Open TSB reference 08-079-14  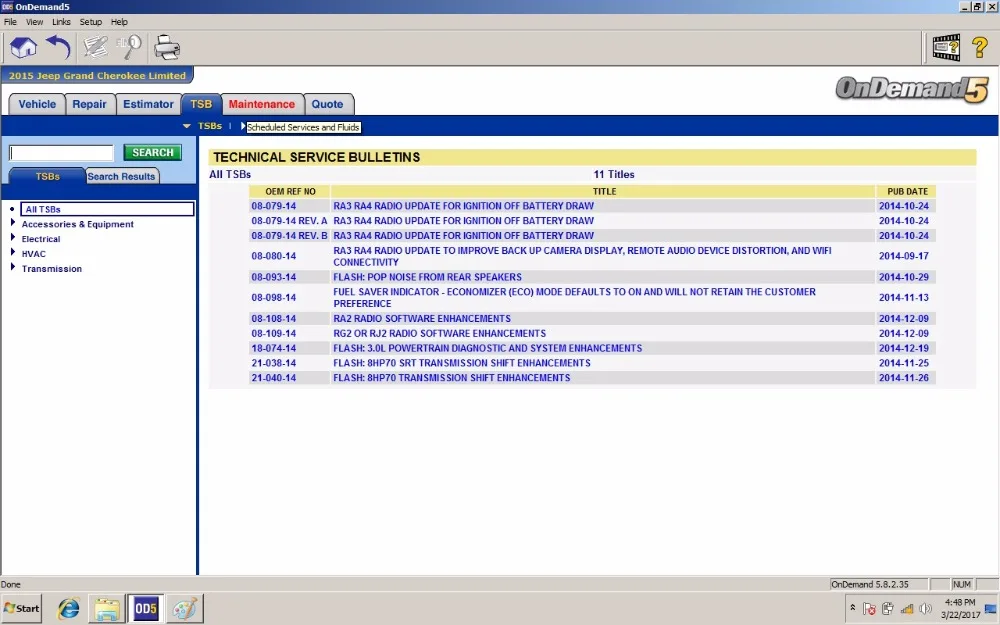pos(274,206)
